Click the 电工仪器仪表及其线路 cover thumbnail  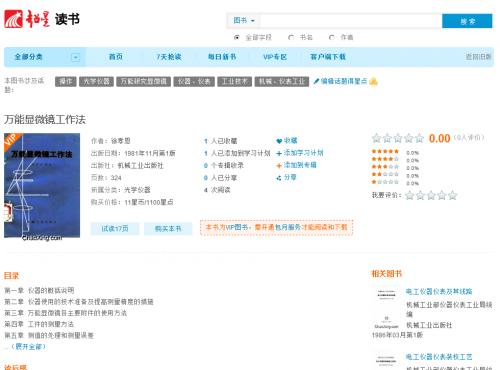(386, 308)
